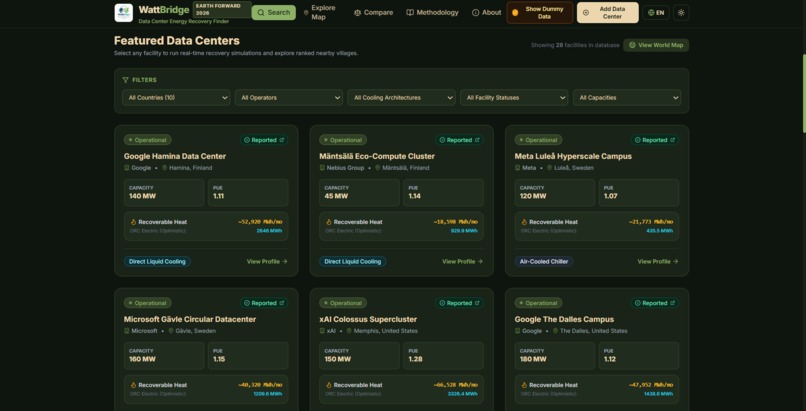Open Reported link on Mäntsälä Eco-Compute card

coord(459,140)
